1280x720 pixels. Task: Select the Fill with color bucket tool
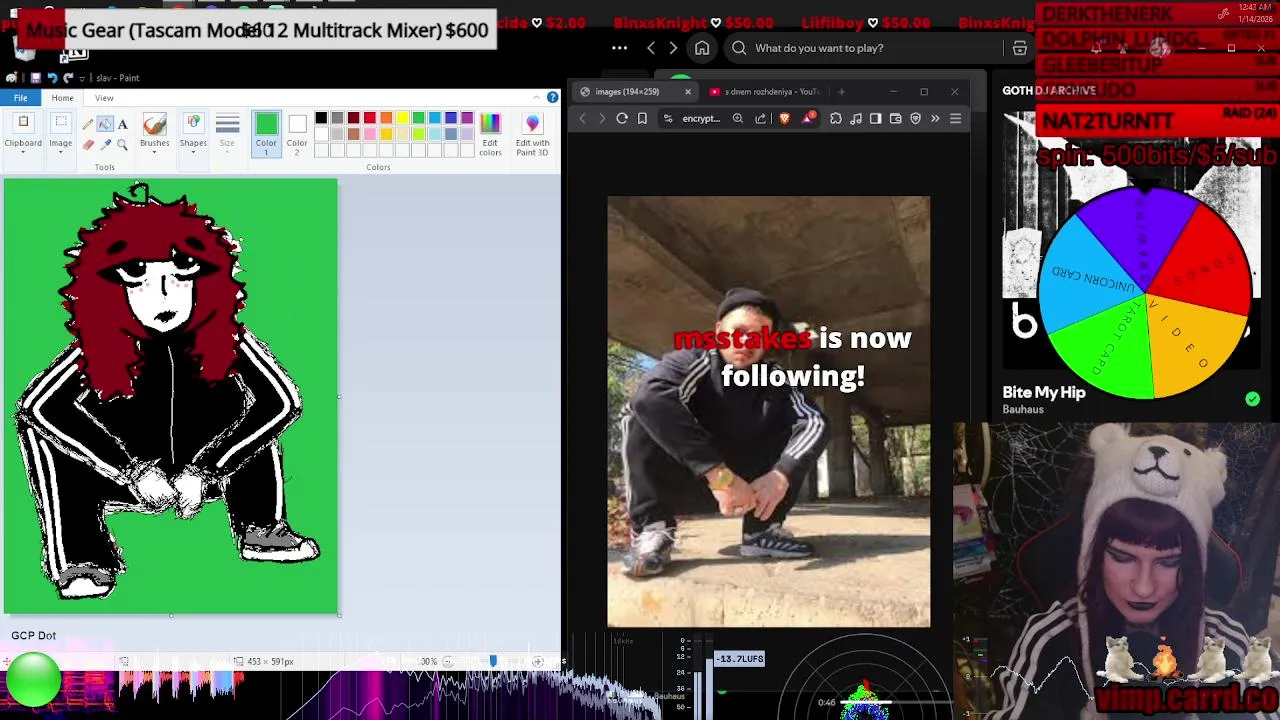pyautogui.click(x=105, y=124)
